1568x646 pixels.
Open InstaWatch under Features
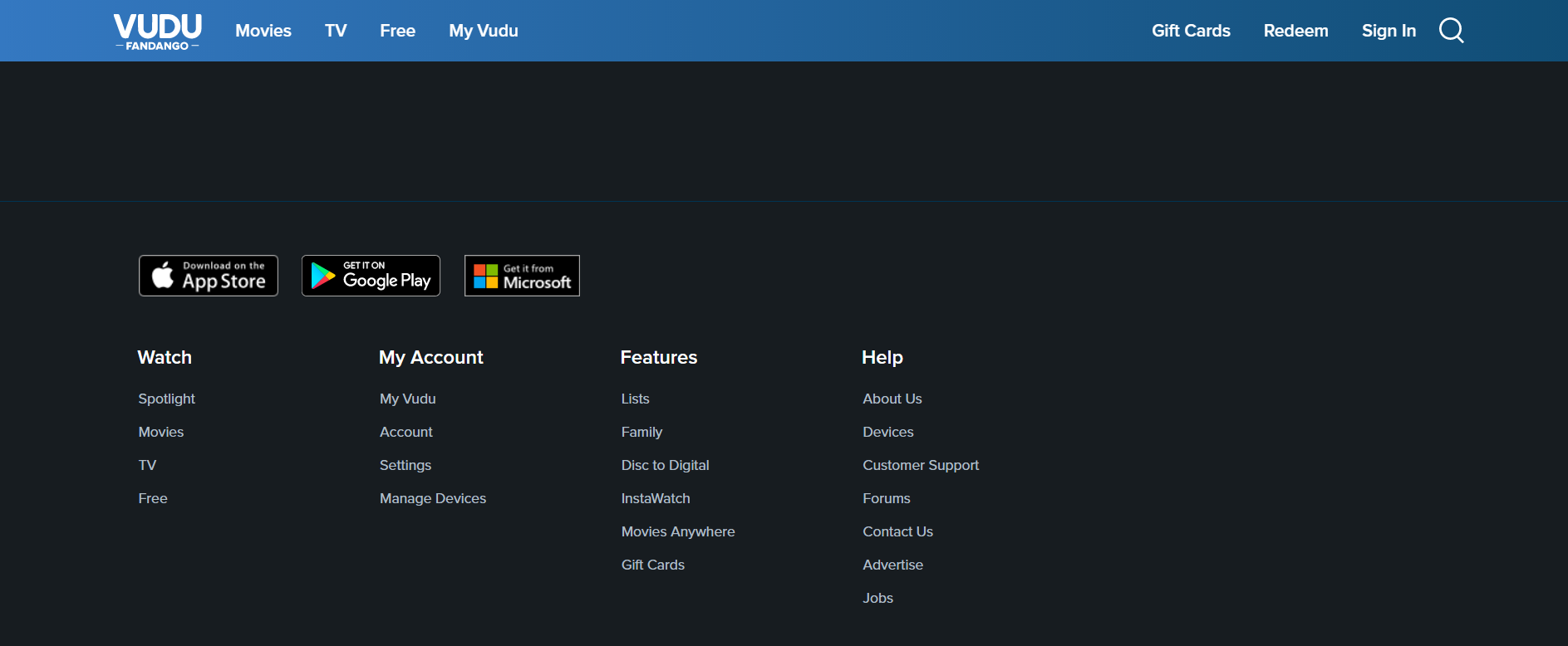[656, 498]
